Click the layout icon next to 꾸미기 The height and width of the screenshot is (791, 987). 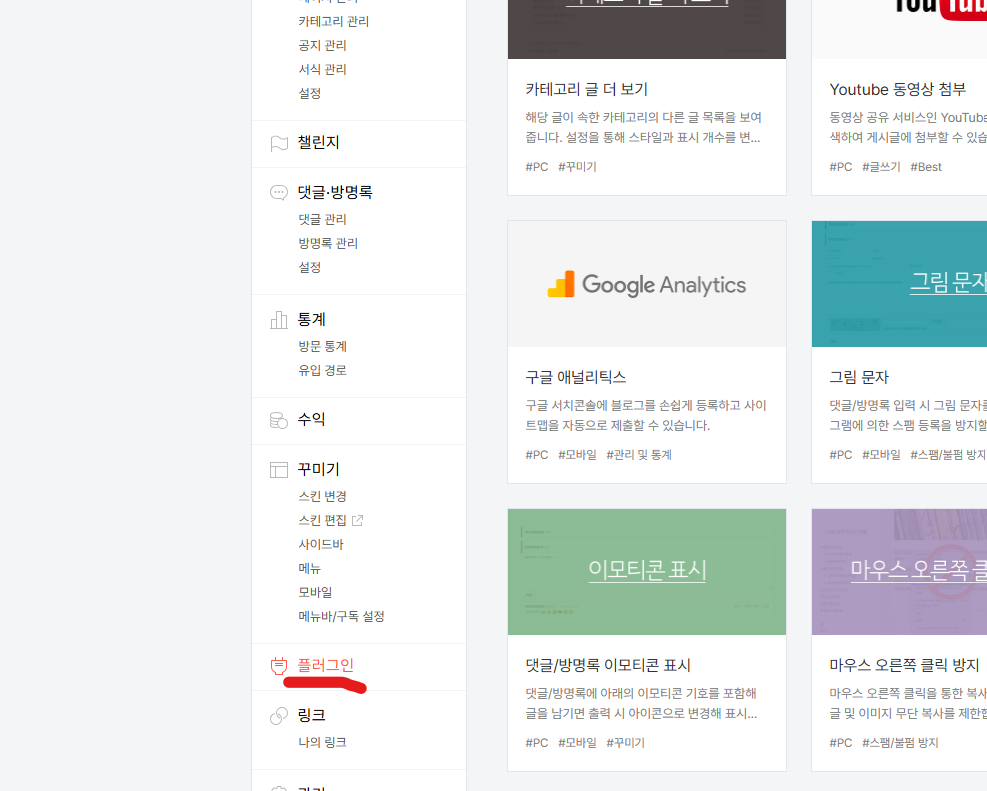[279, 469]
